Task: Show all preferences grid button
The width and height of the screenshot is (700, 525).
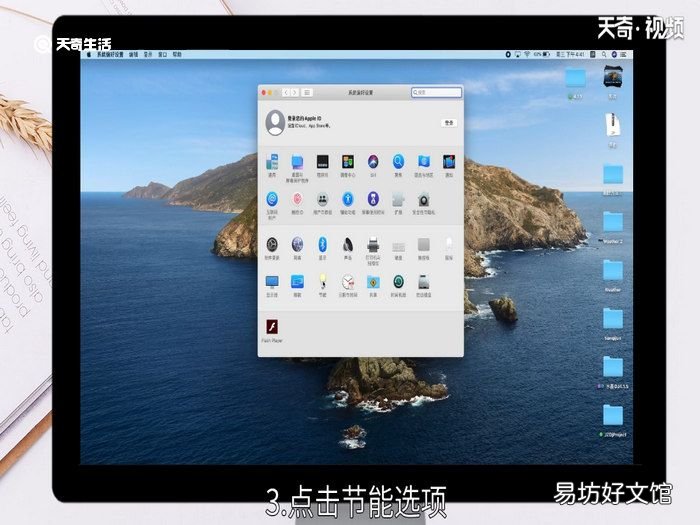Action: pyautogui.click(x=307, y=92)
